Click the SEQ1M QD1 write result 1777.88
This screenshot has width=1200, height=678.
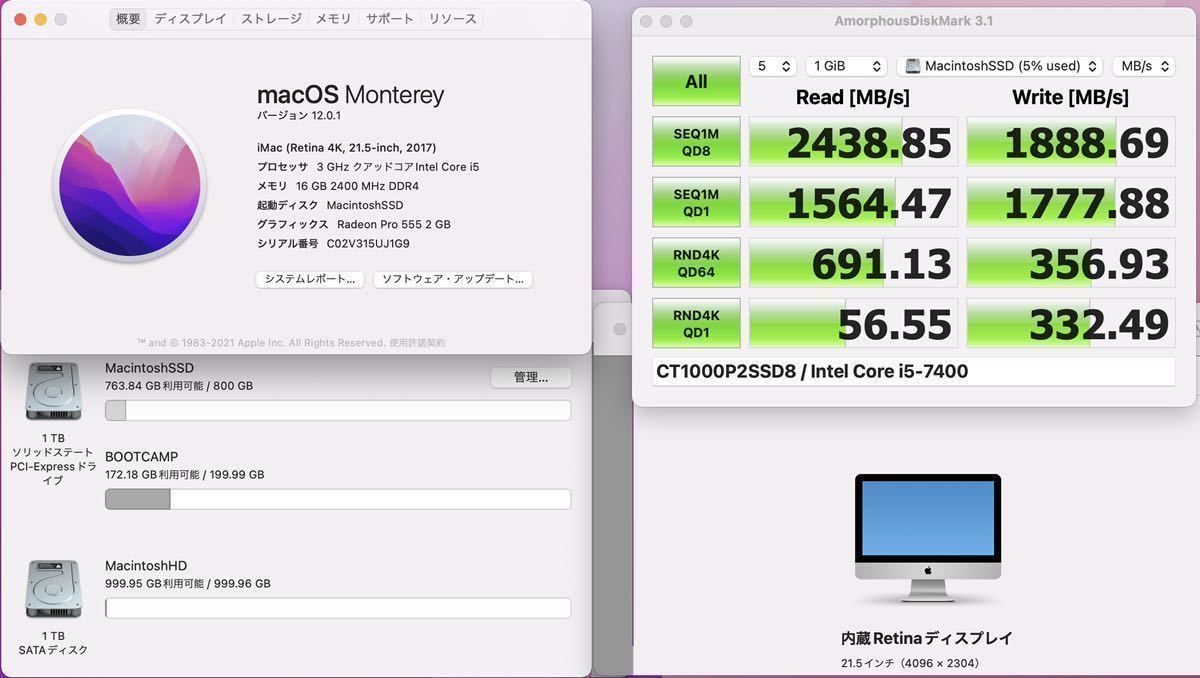pyautogui.click(x=1071, y=203)
